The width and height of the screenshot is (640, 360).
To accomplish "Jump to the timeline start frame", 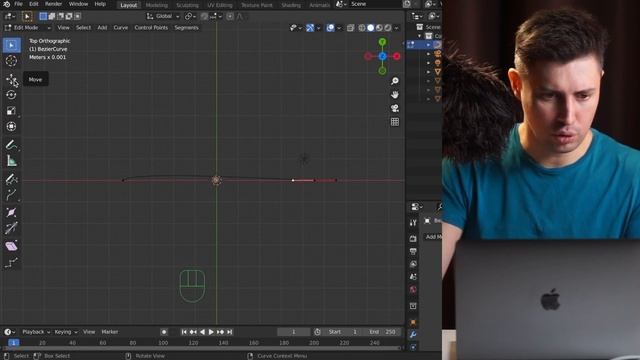I will (x=184, y=332).
